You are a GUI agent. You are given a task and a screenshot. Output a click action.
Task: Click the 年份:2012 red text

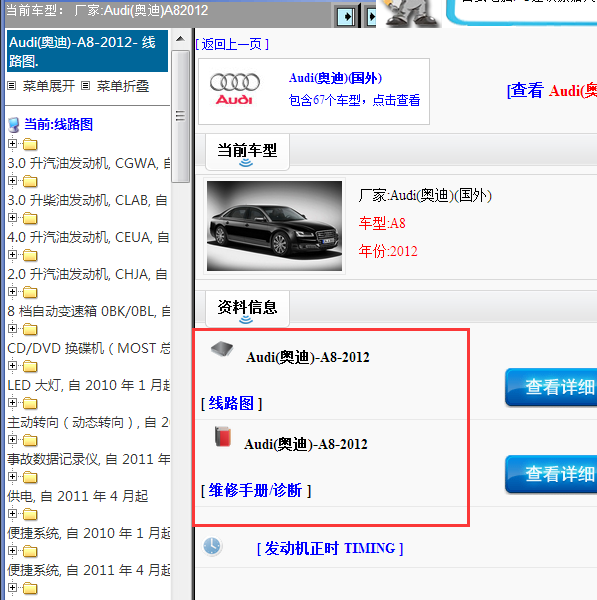pos(388,251)
